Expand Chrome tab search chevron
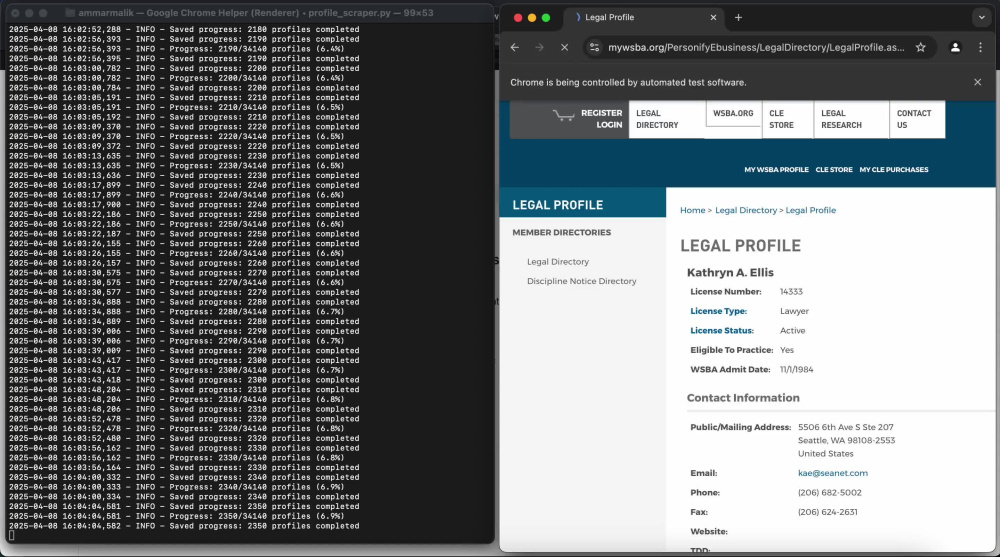 [982, 18]
